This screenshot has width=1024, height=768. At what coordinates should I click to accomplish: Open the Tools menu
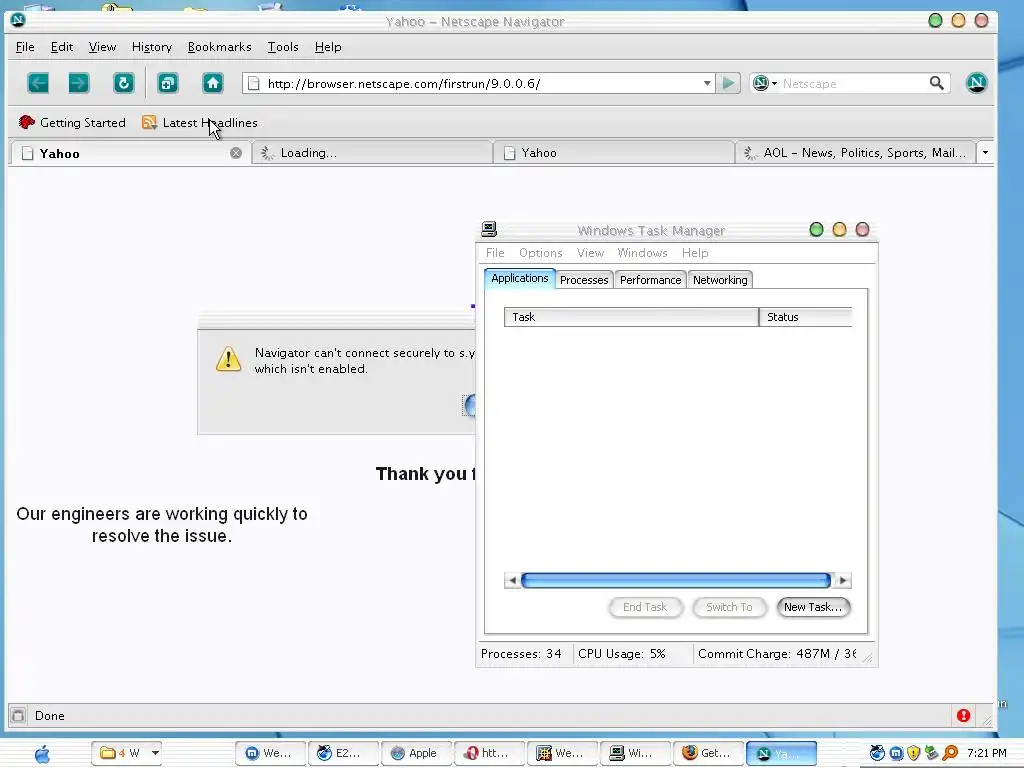283,46
